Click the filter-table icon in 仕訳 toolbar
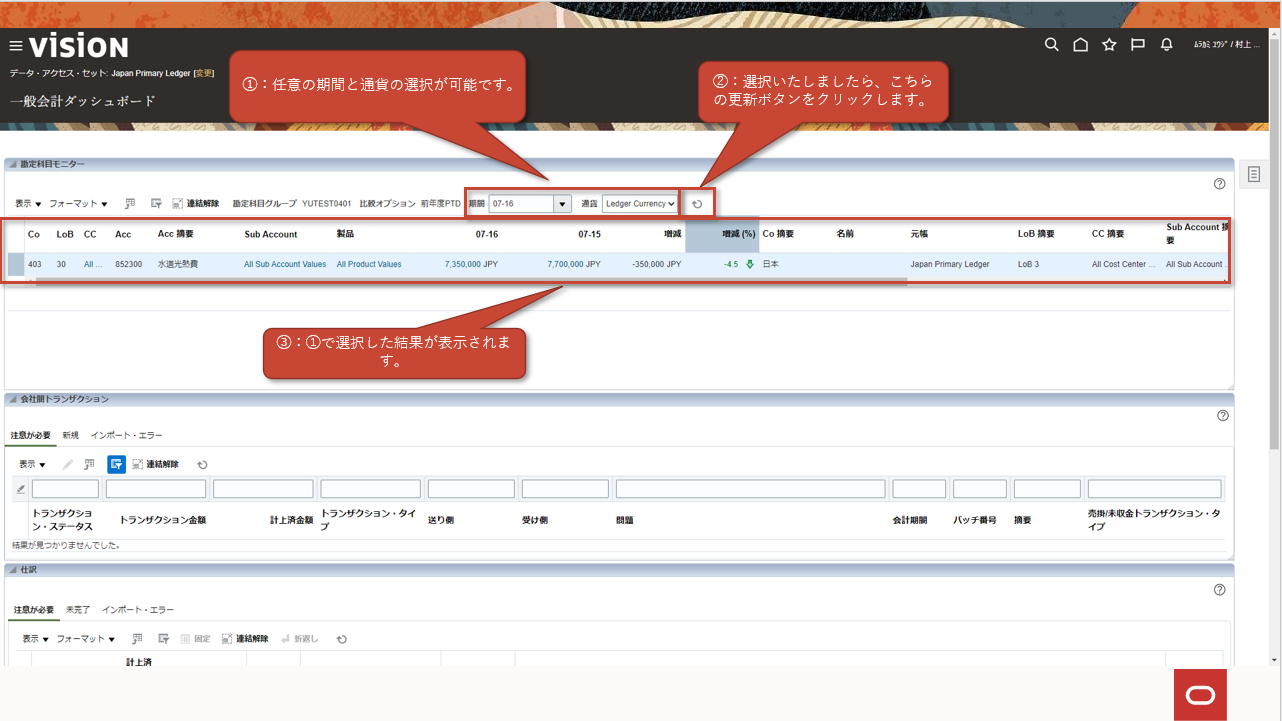 click(x=163, y=639)
